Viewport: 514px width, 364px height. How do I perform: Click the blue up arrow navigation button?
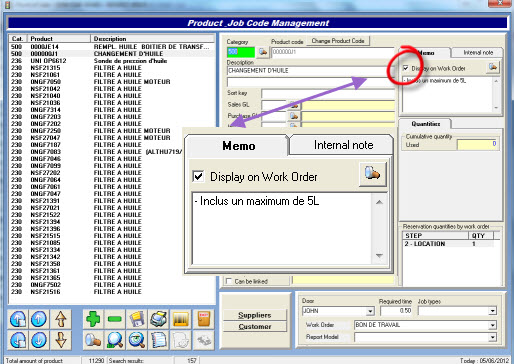pyautogui.click(x=39, y=319)
